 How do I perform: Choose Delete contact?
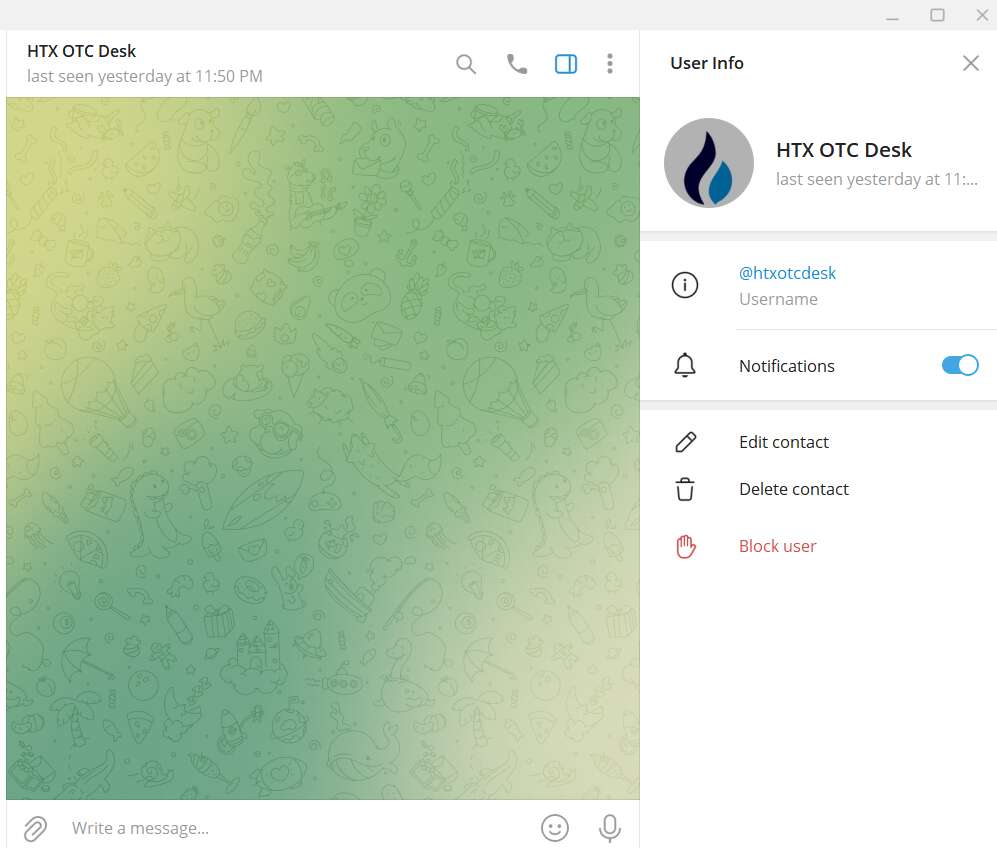click(x=794, y=489)
